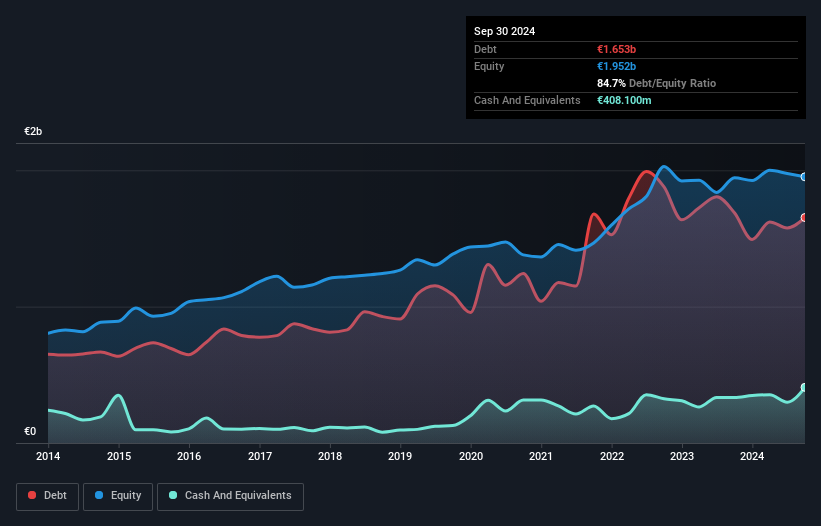Click the 2018 x-axis label

point(330,456)
